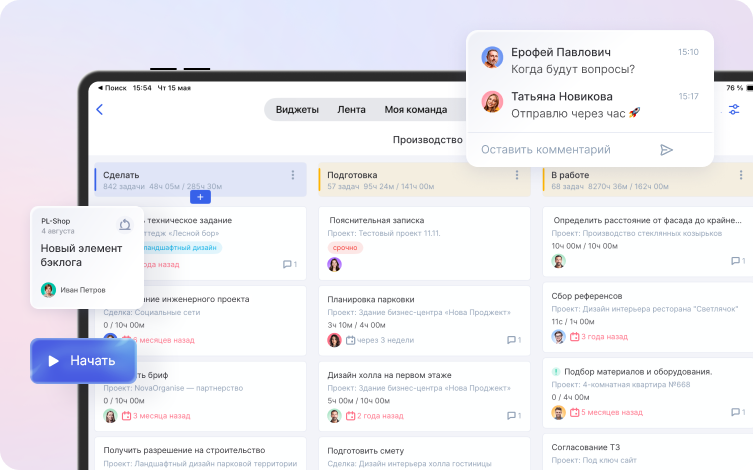Switch to the Лента tab
The width and height of the screenshot is (753, 470).
[x=351, y=109]
